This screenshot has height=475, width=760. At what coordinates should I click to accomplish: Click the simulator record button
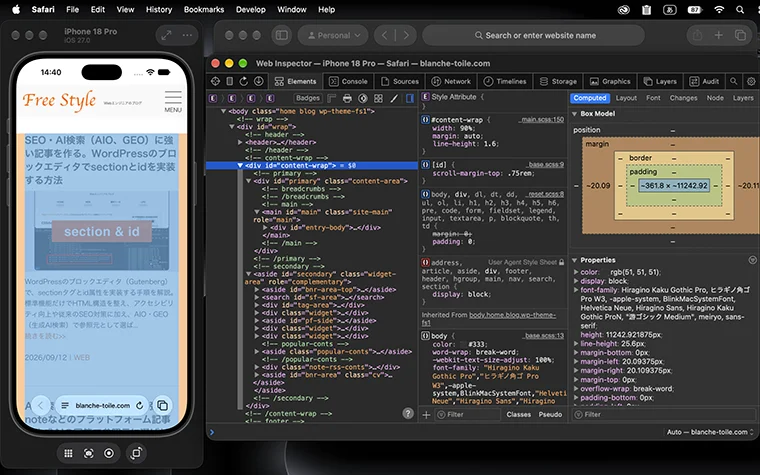tap(109, 453)
